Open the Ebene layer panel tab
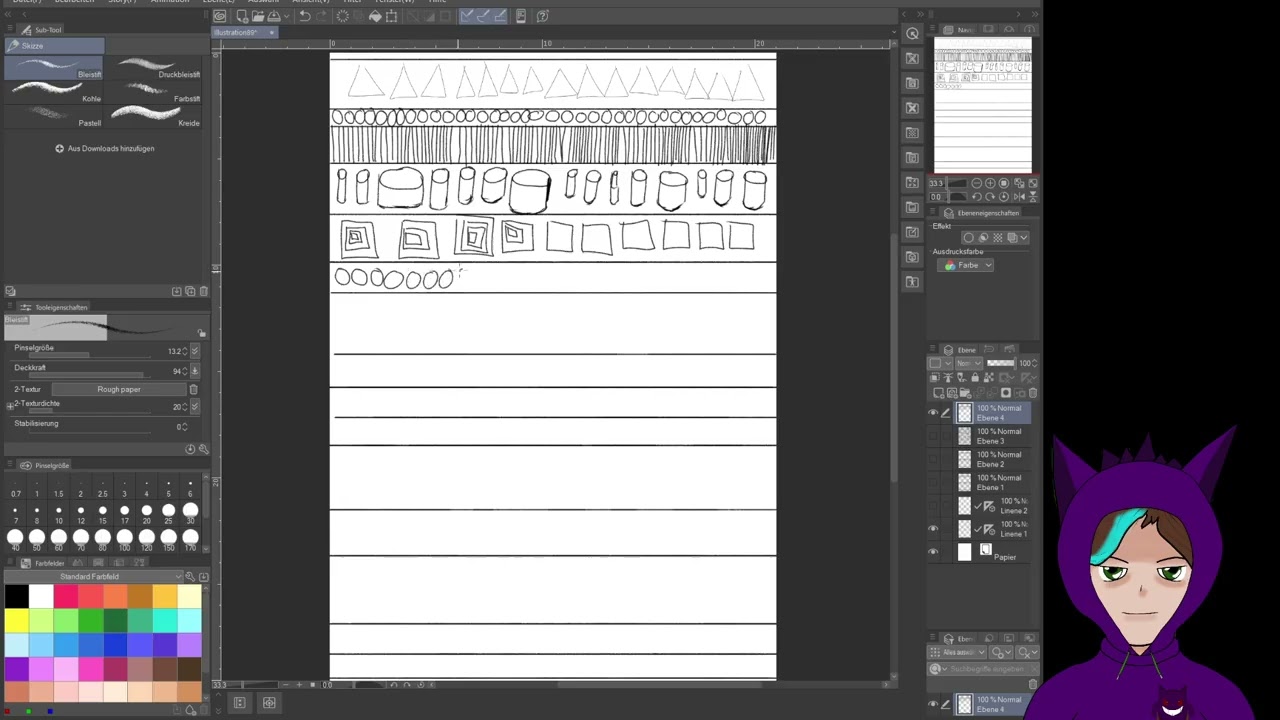Screen dimensions: 1280x720 pyautogui.click(x=960, y=350)
